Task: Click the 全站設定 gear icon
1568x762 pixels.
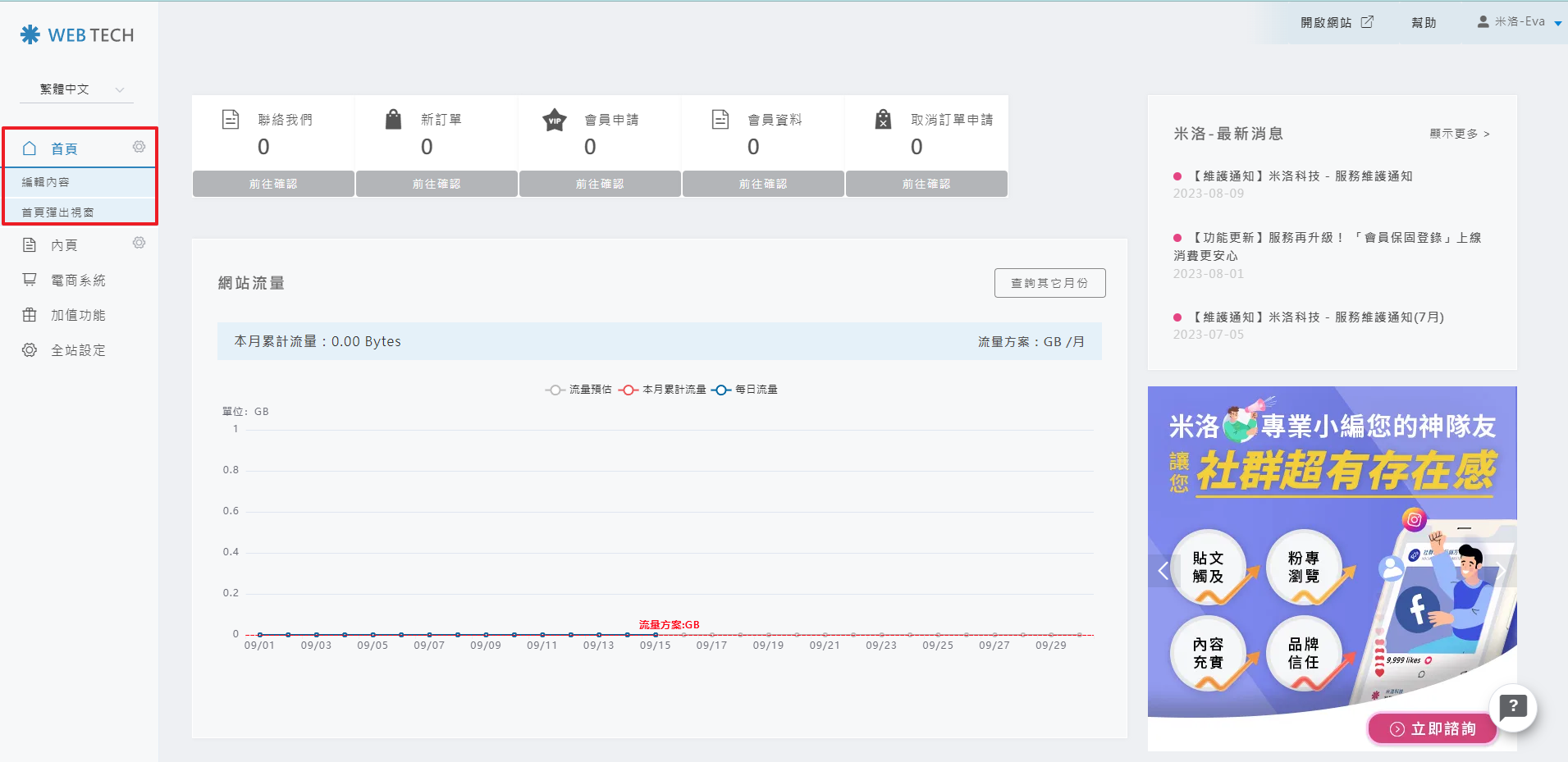Action: pos(30,350)
